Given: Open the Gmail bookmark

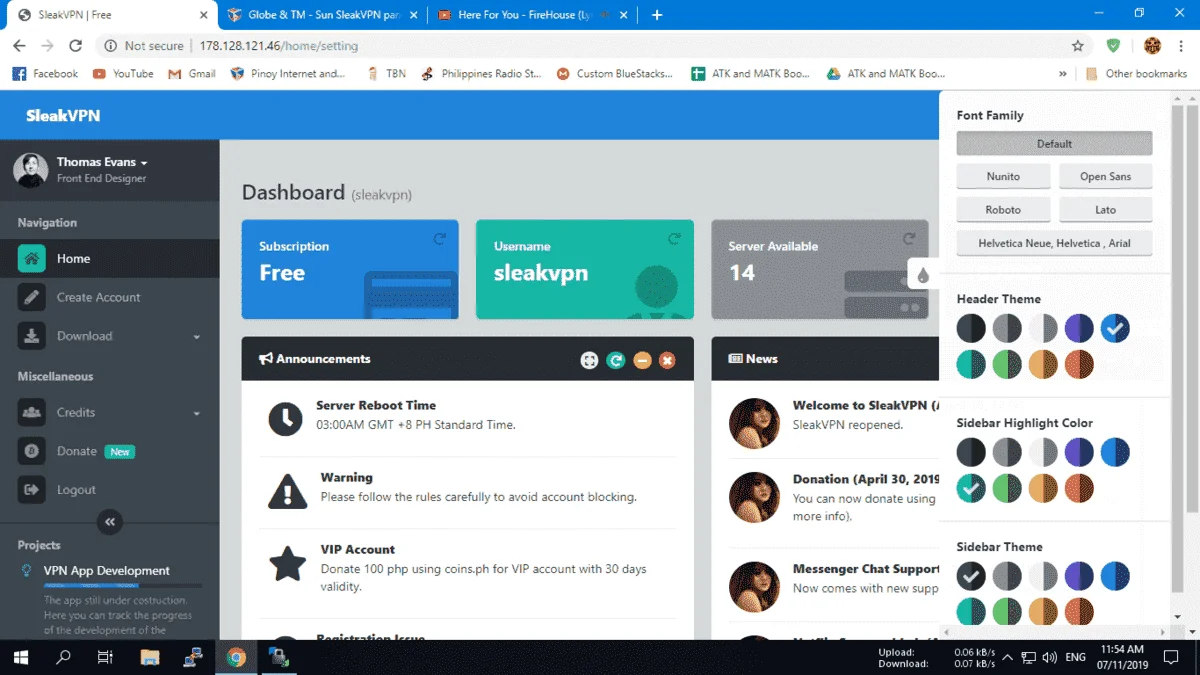Looking at the screenshot, I should click(192, 73).
